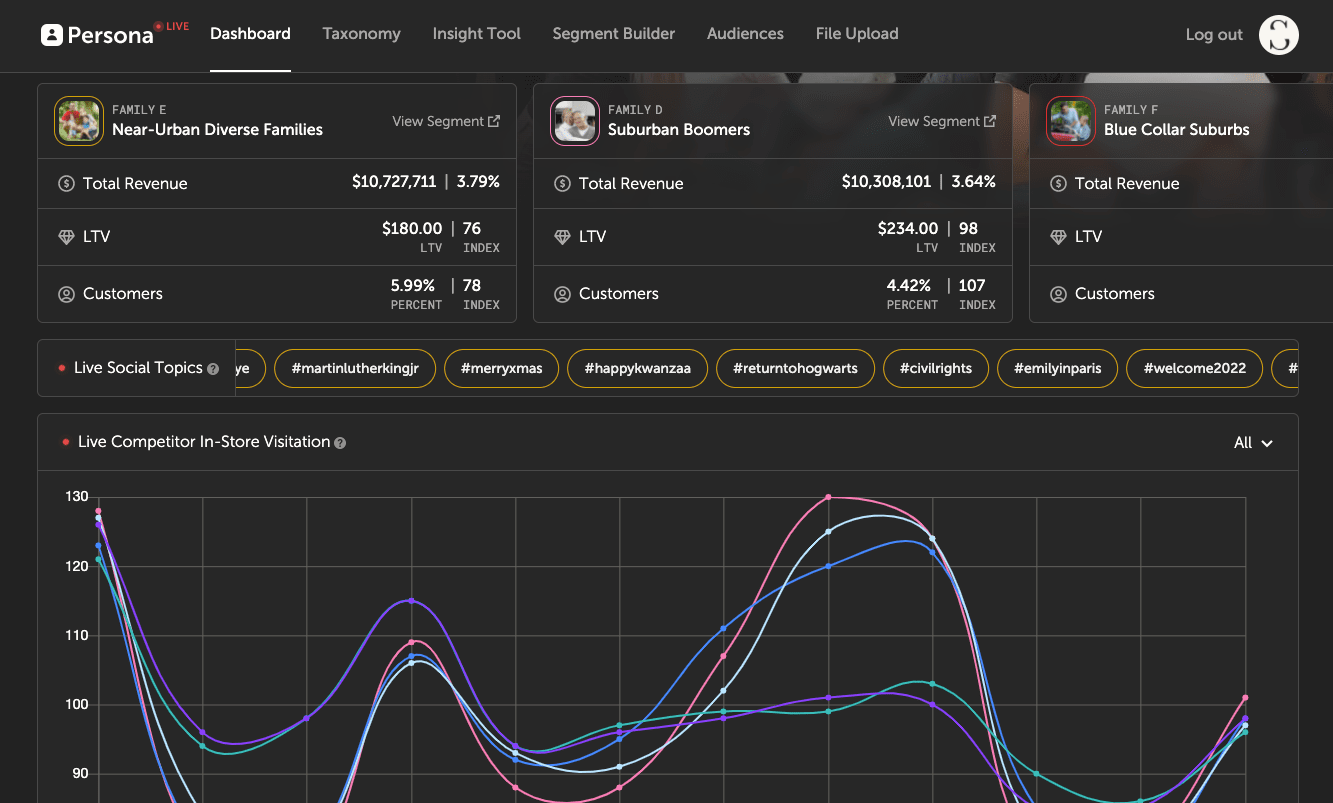1333x803 pixels.
Task: Select the #civilrights hashtag pill
Action: coord(935,368)
